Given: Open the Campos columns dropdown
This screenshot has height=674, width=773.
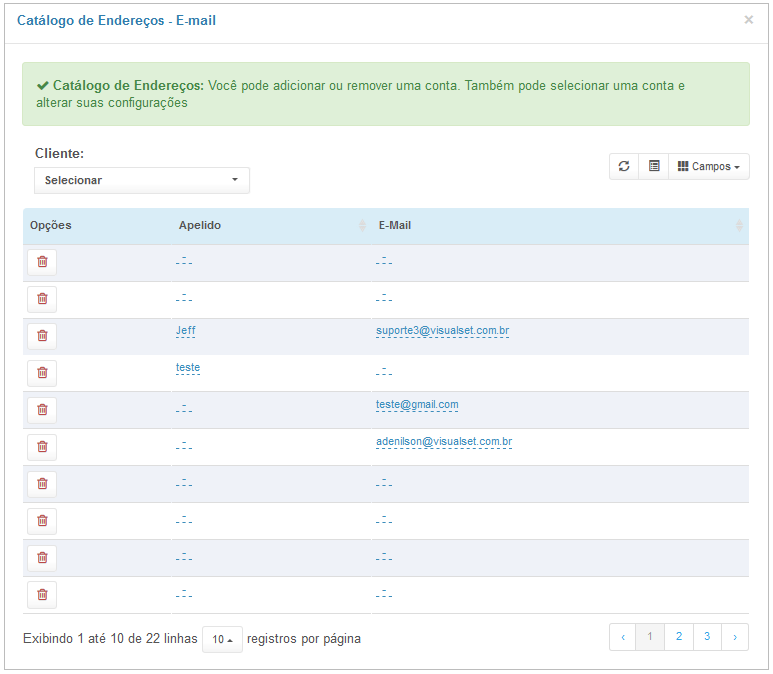Looking at the screenshot, I should [709, 166].
